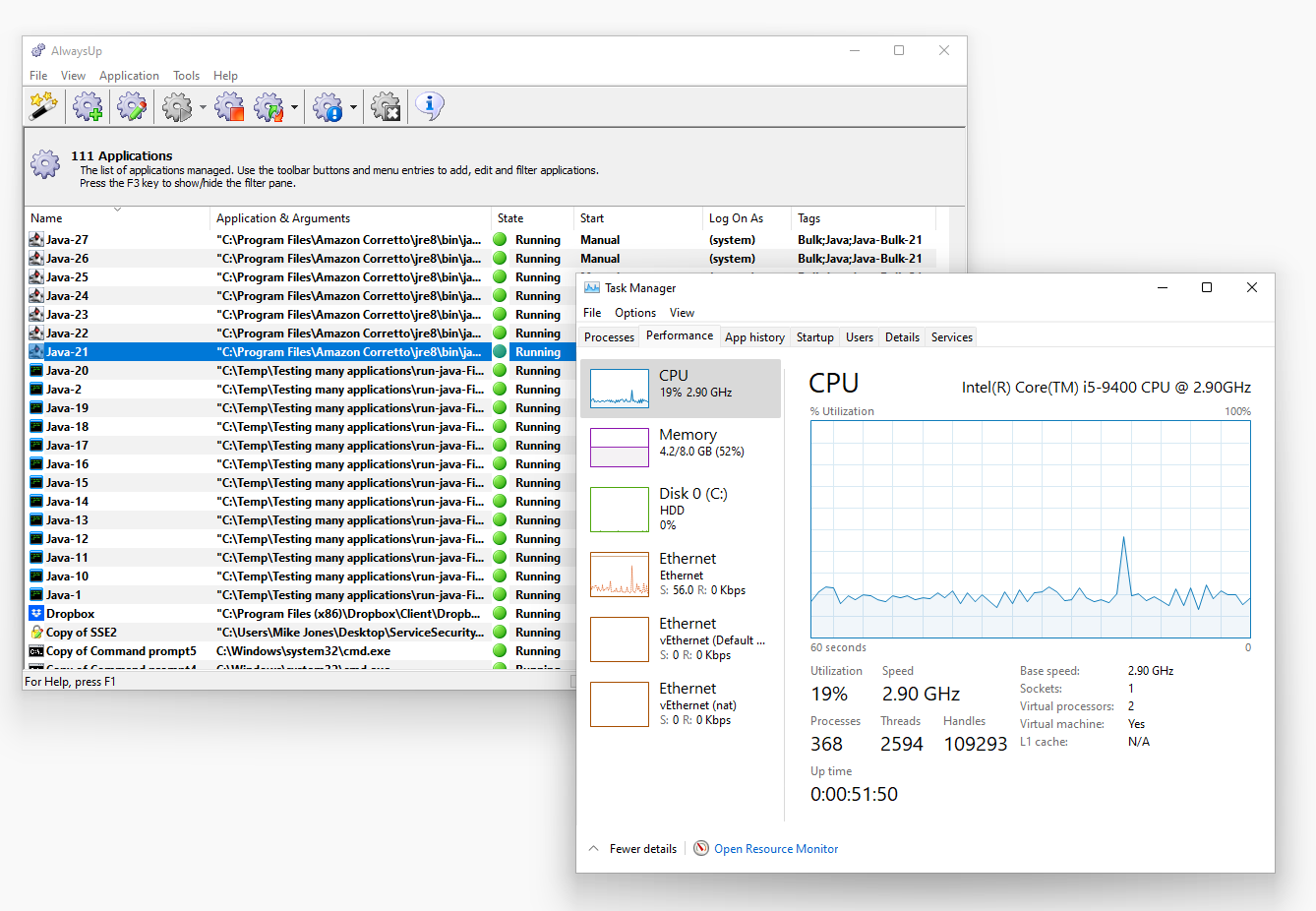Click the Application & Arguments column header
1316x911 pixels.
click(351, 218)
